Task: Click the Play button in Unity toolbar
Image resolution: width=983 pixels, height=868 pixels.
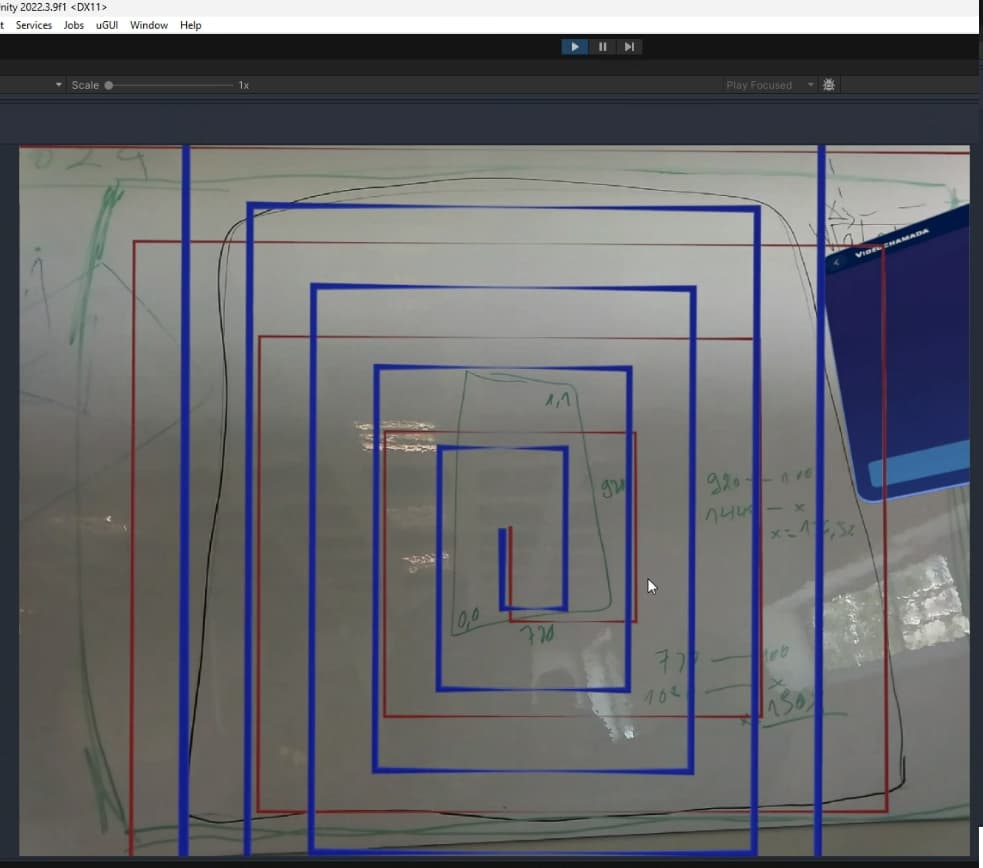Action: click(574, 47)
